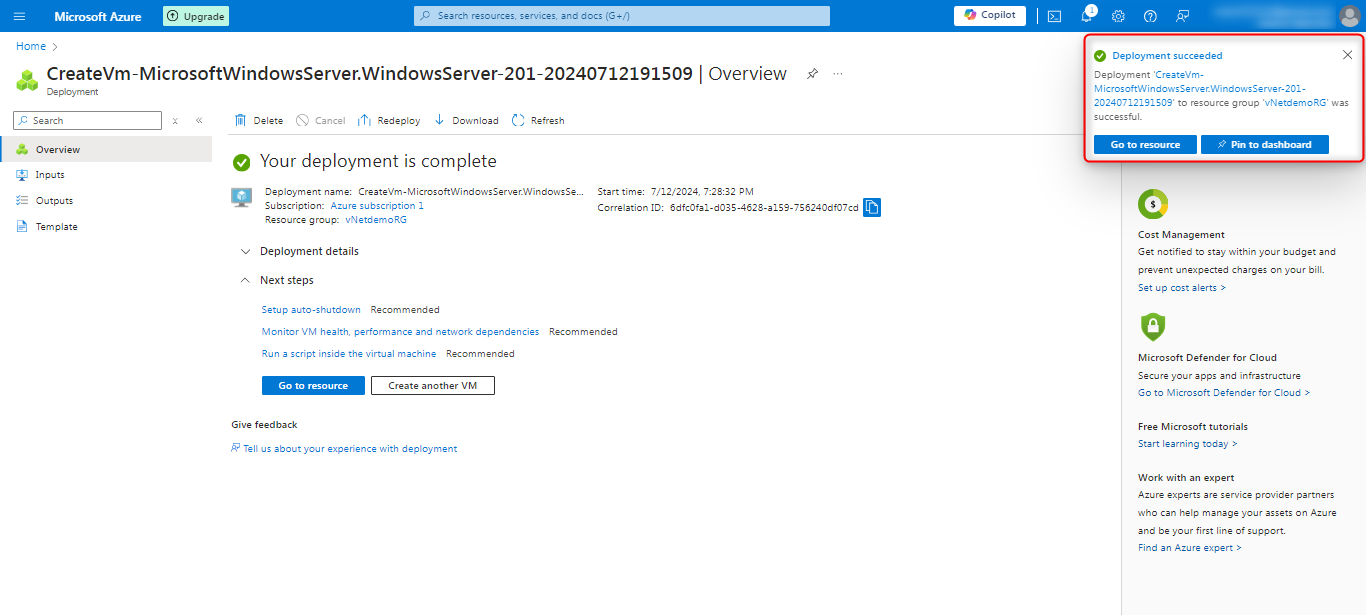Image resolution: width=1366 pixels, height=615 pixels.
Task: Open the Home breadcrumb link
Action: click(x=31, y=46)
